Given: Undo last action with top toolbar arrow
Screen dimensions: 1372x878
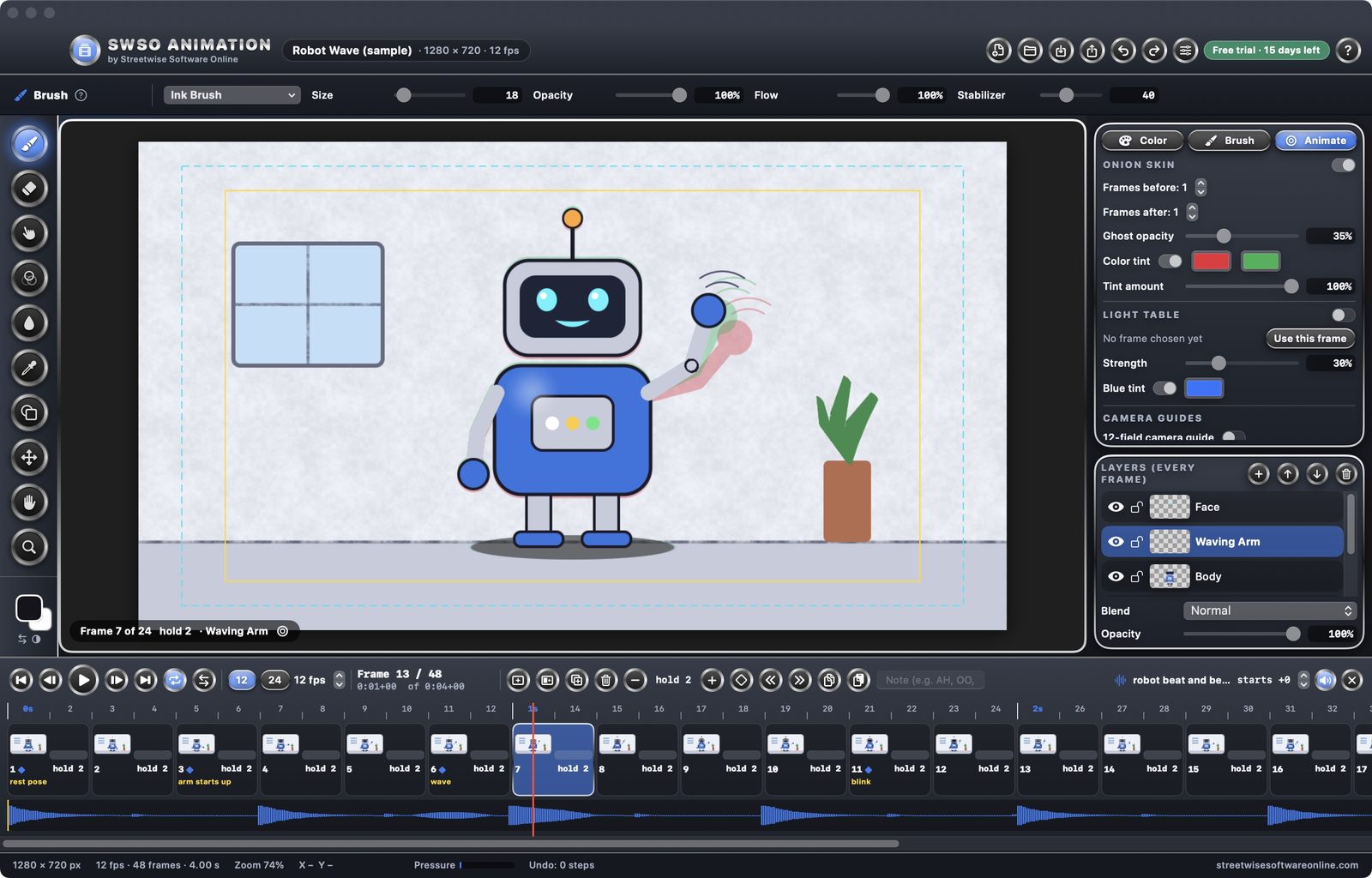Looking at the screenshot, I should coord(1123,51).
